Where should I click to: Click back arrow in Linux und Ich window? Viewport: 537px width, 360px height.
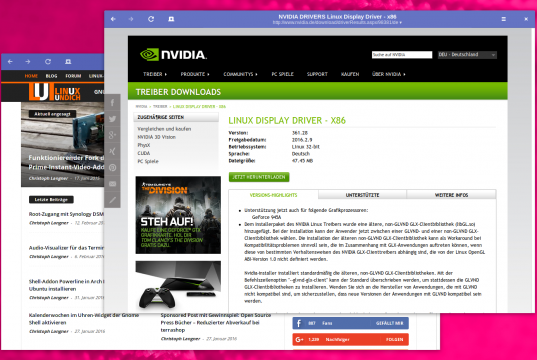[10, 62]
